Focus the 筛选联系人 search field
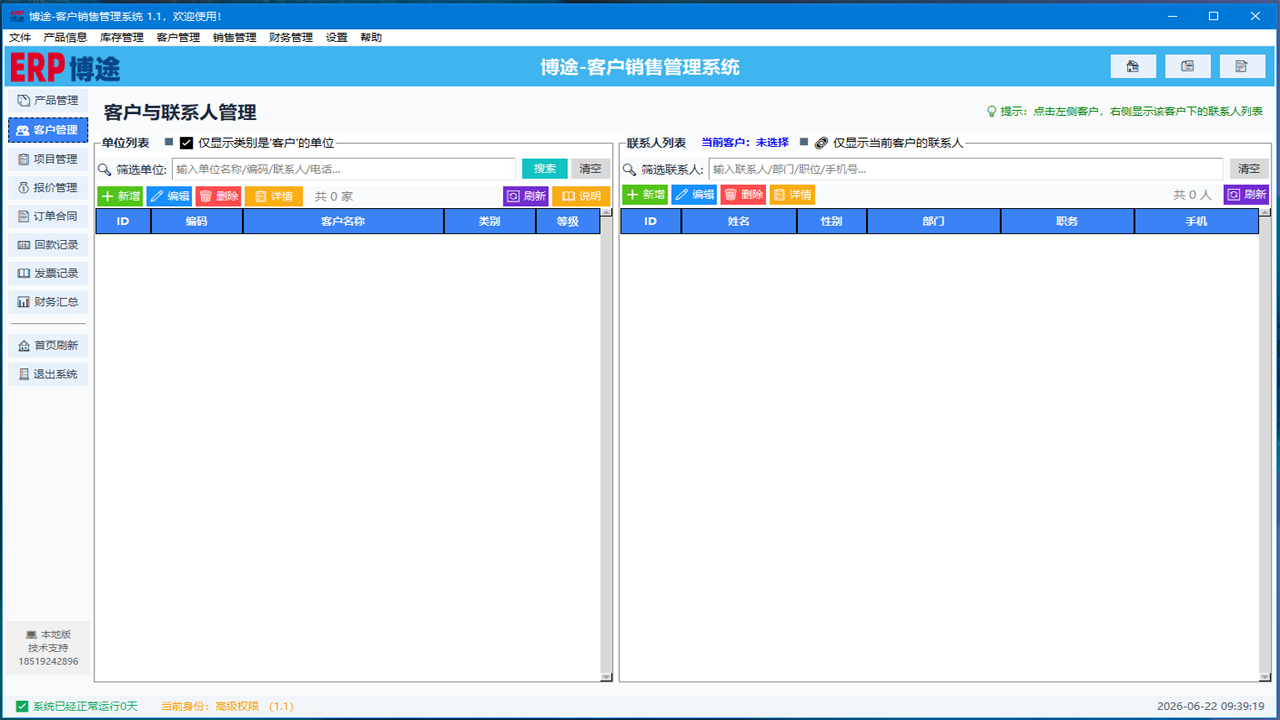 [x=966, y=169]
